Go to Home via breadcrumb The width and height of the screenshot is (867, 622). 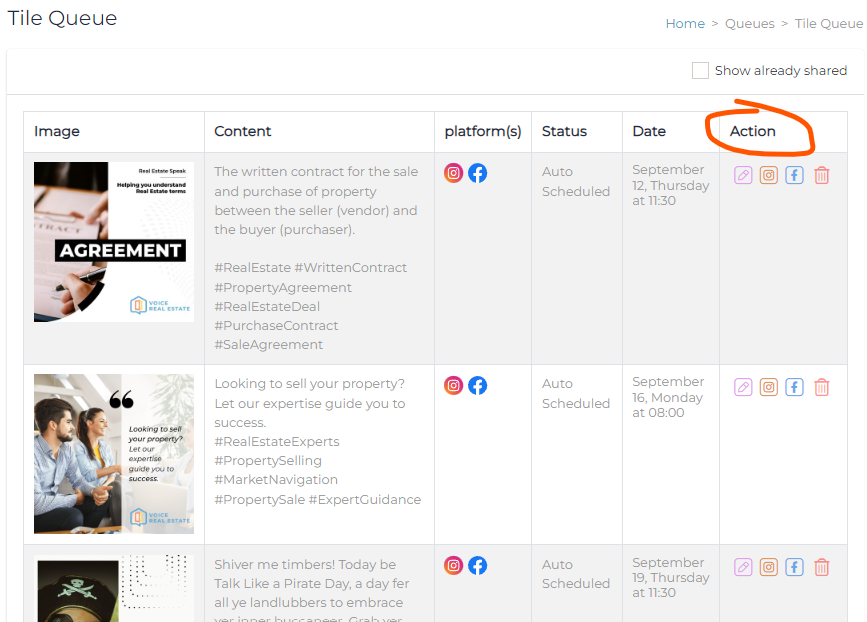click(685, 23)
